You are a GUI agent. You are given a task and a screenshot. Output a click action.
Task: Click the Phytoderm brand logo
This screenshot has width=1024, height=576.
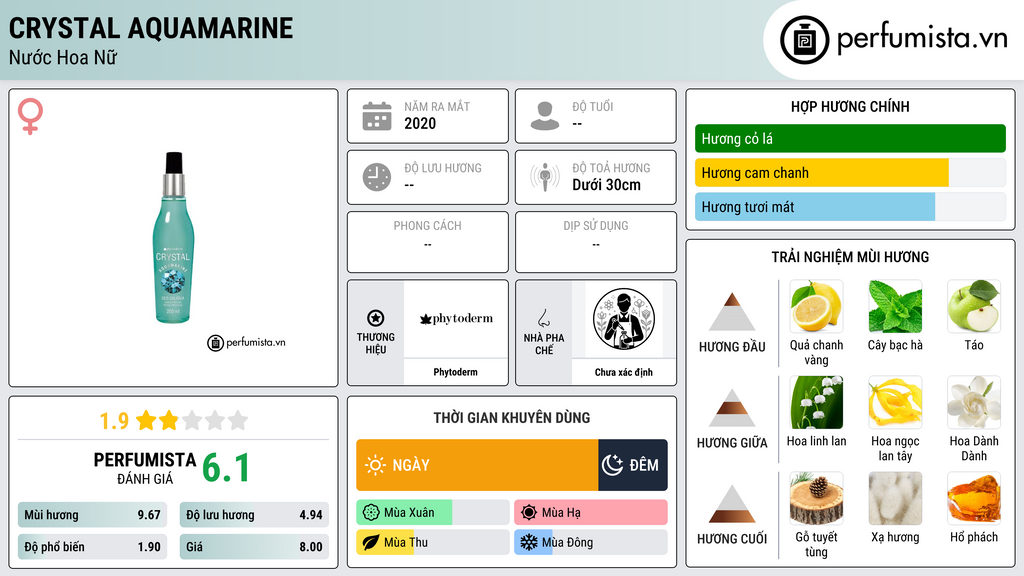coord(456,319)
